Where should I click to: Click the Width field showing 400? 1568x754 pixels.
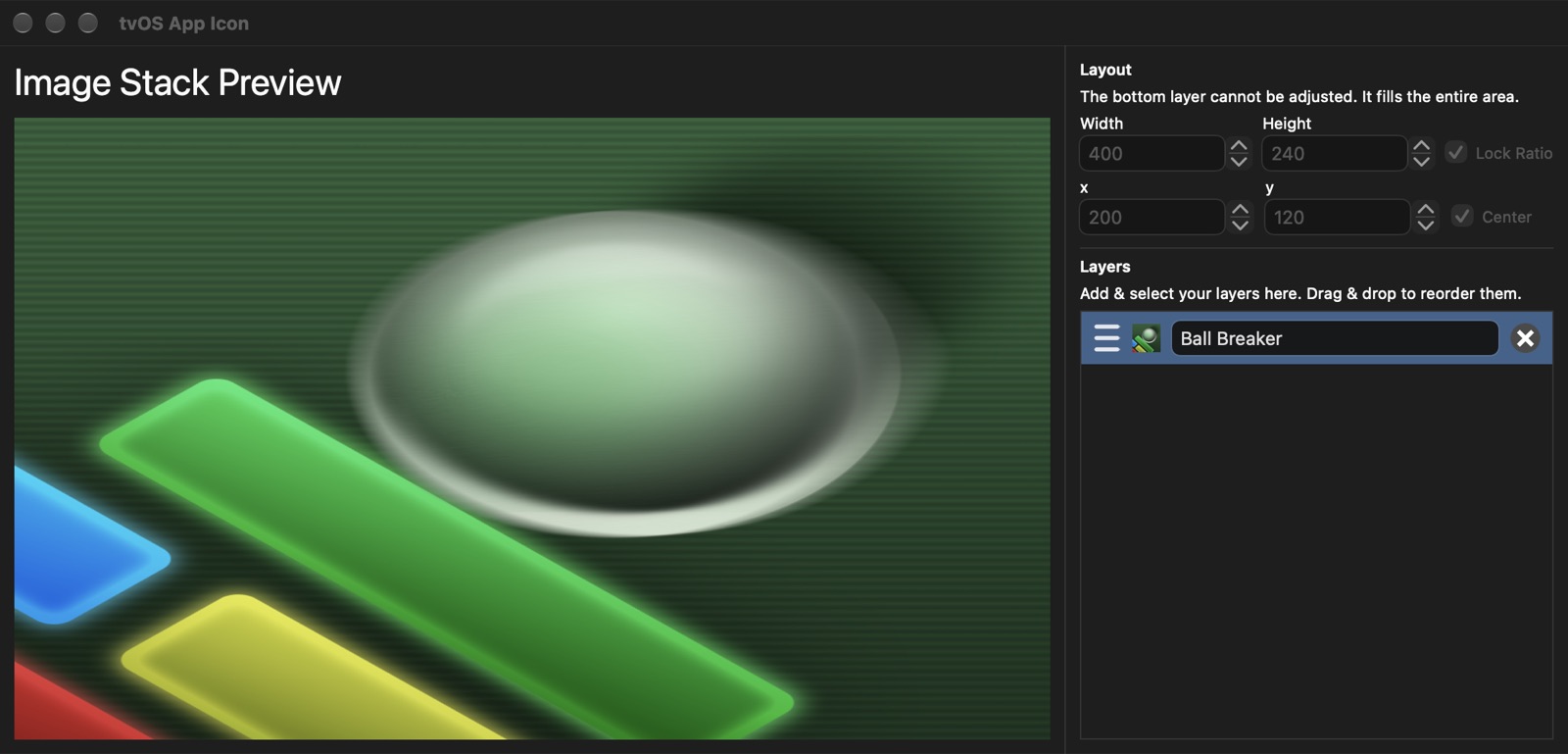click(1151, 153)
